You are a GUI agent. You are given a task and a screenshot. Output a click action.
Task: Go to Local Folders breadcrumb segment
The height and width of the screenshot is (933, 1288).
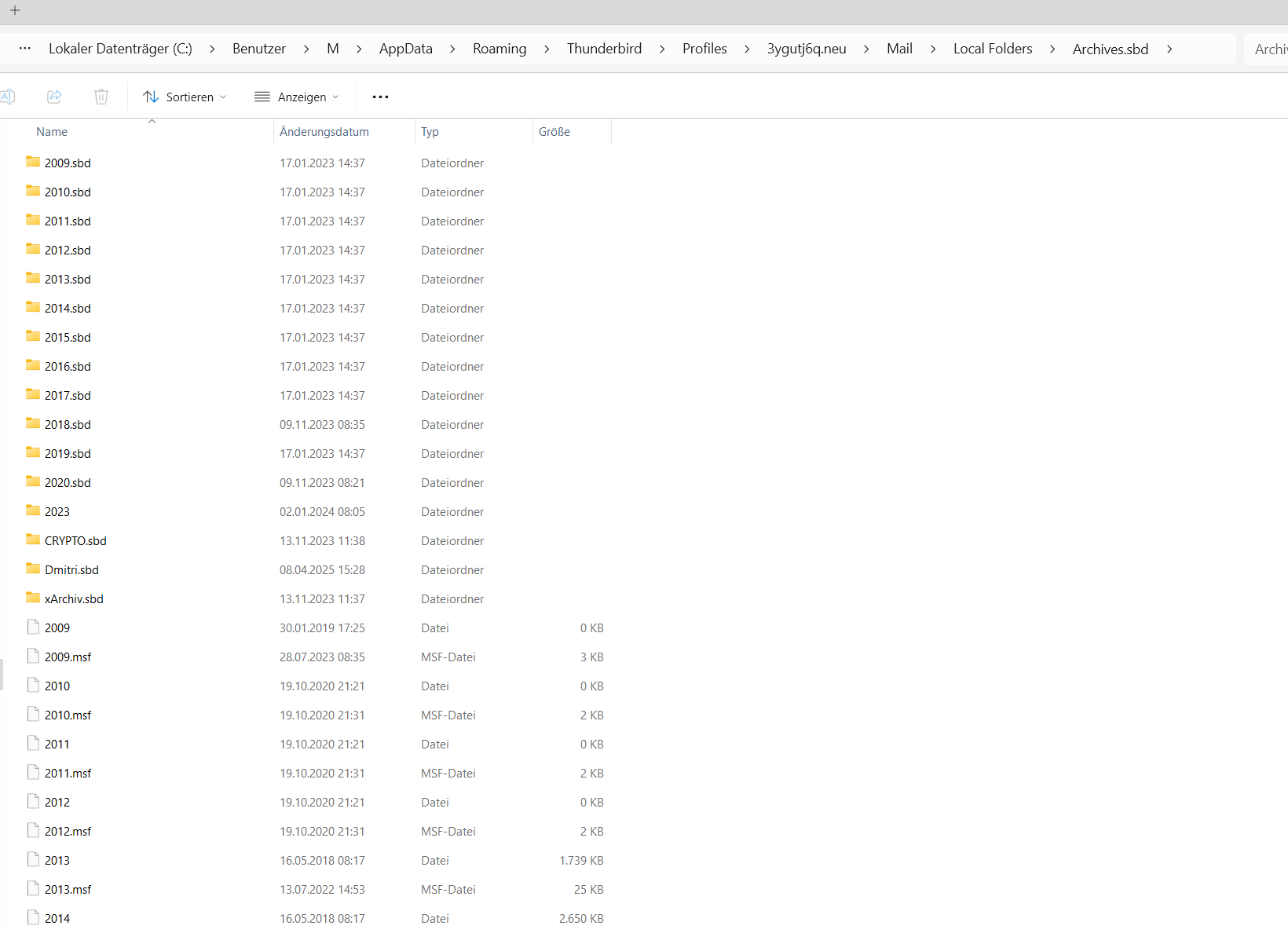(993, 49)
